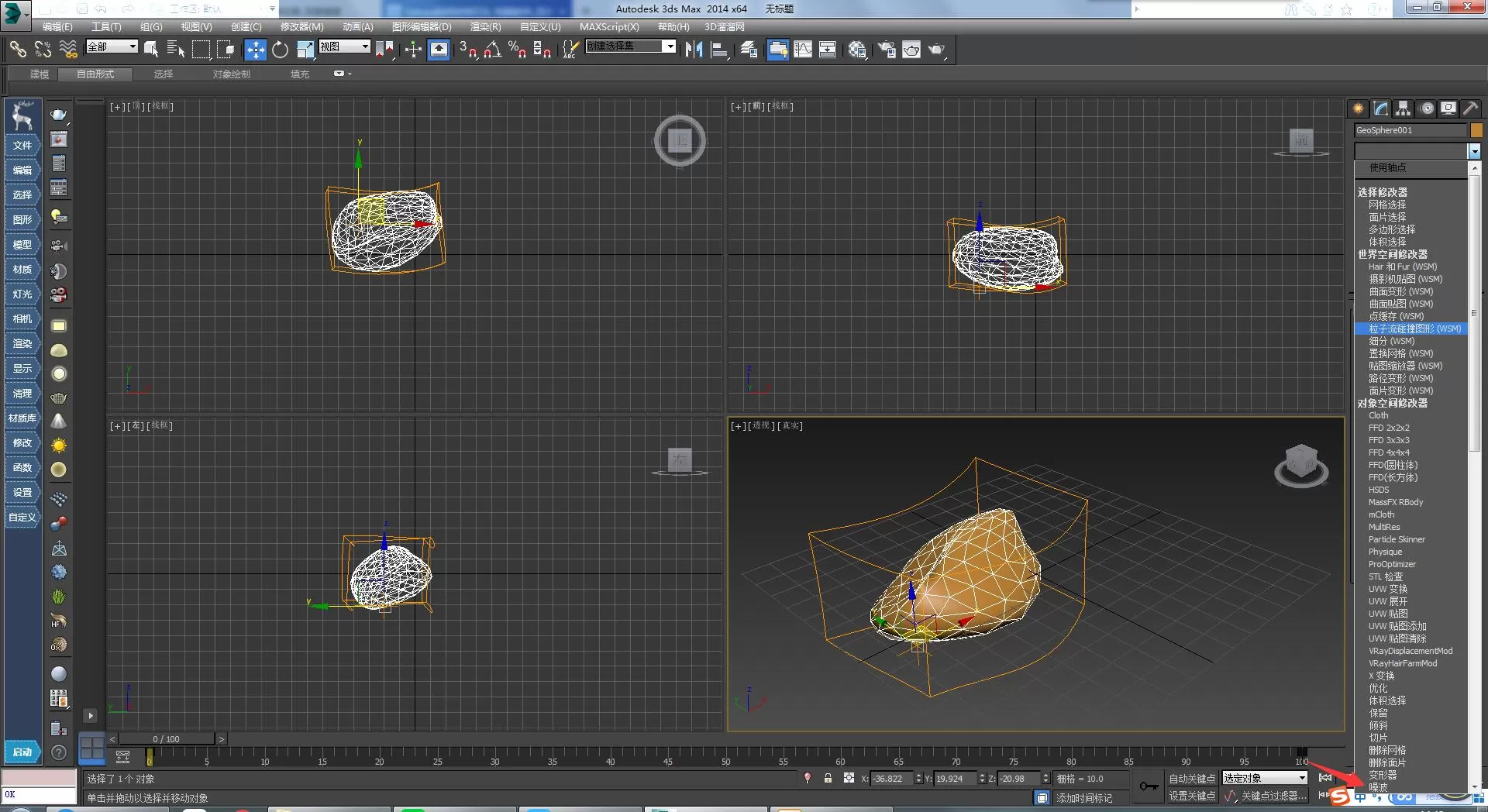Click the object color swatch beside GeoSphere001

pos(1476,130)
